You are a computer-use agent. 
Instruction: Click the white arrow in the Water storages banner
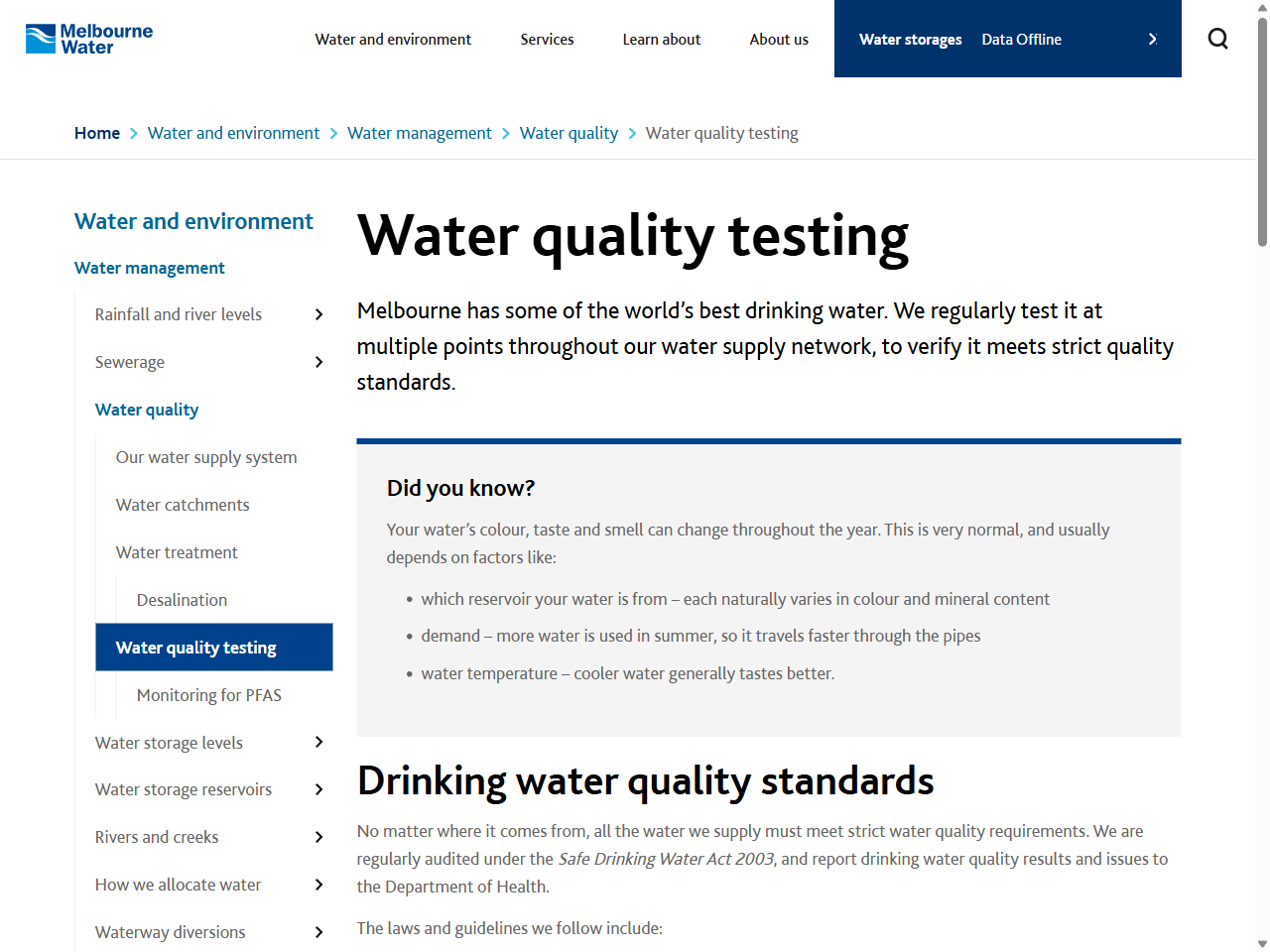click(x=1153, y=39)
